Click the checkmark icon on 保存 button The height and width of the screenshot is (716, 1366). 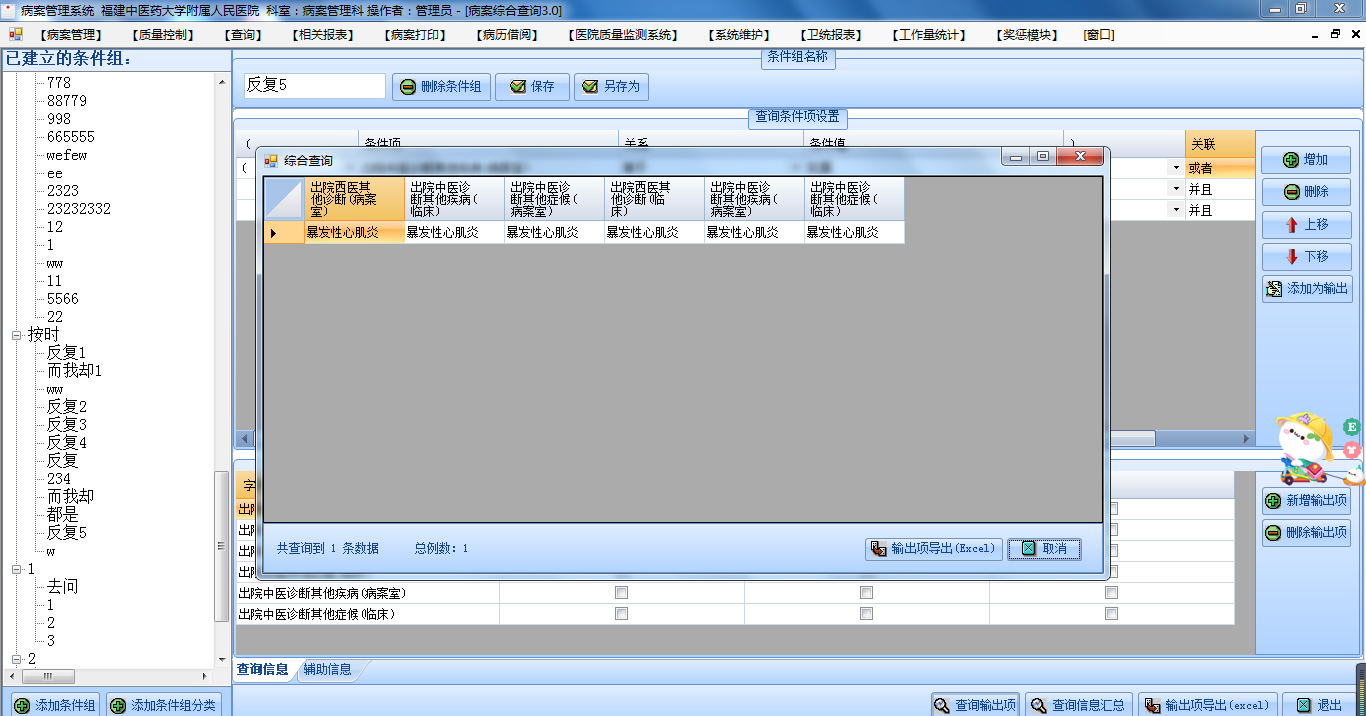click(518, 87)
